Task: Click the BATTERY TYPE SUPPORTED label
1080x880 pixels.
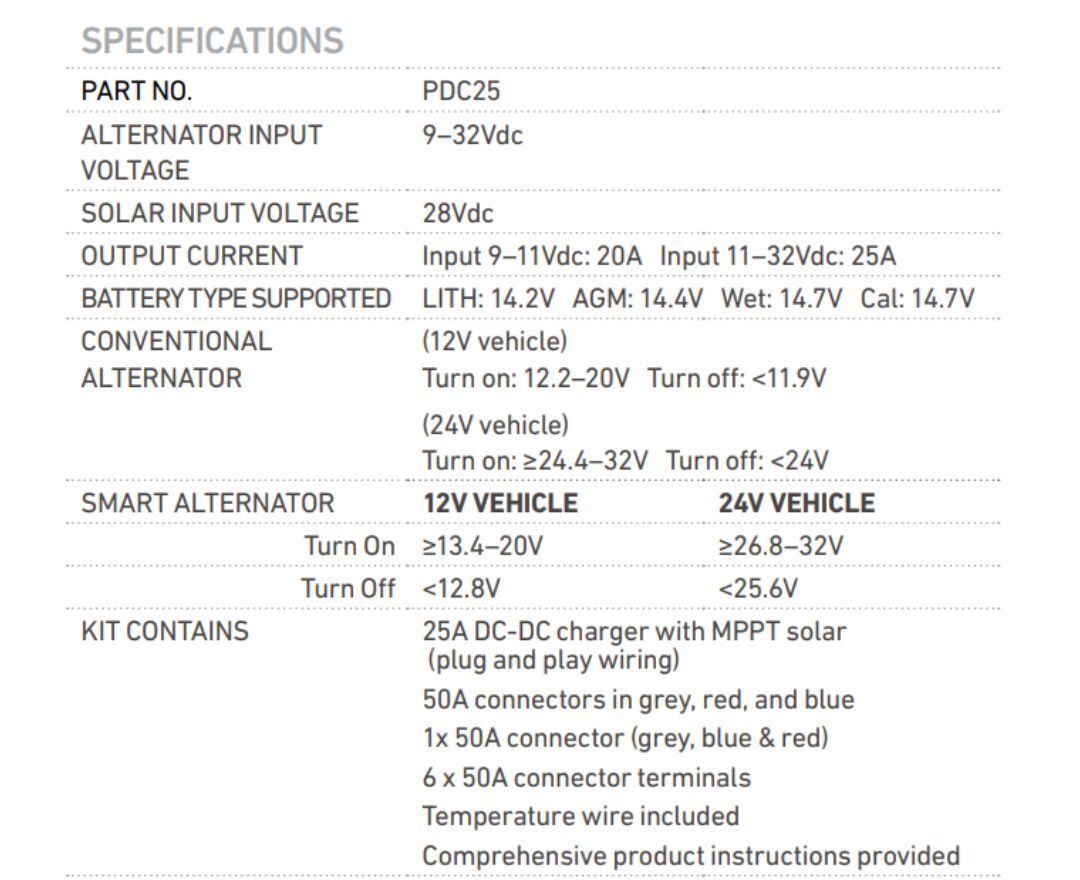Action: click(x=236, y=298)
